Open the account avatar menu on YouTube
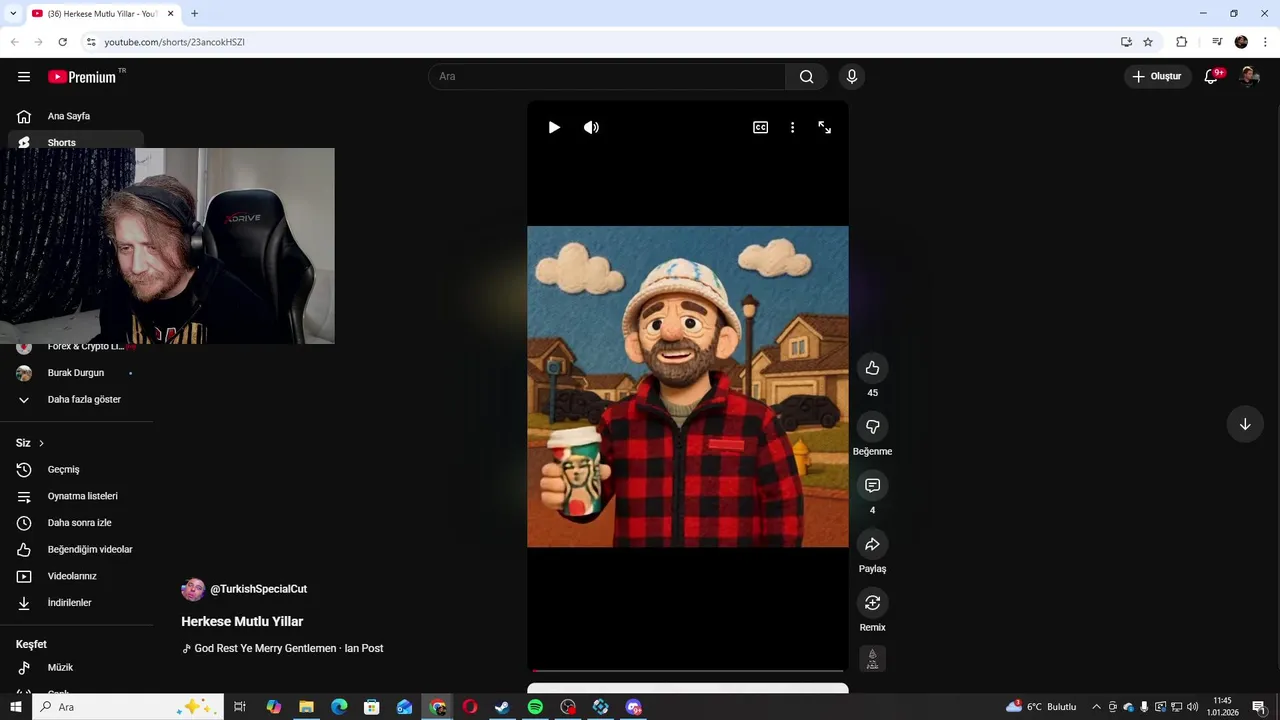1280x720 pixels. 1249,77
